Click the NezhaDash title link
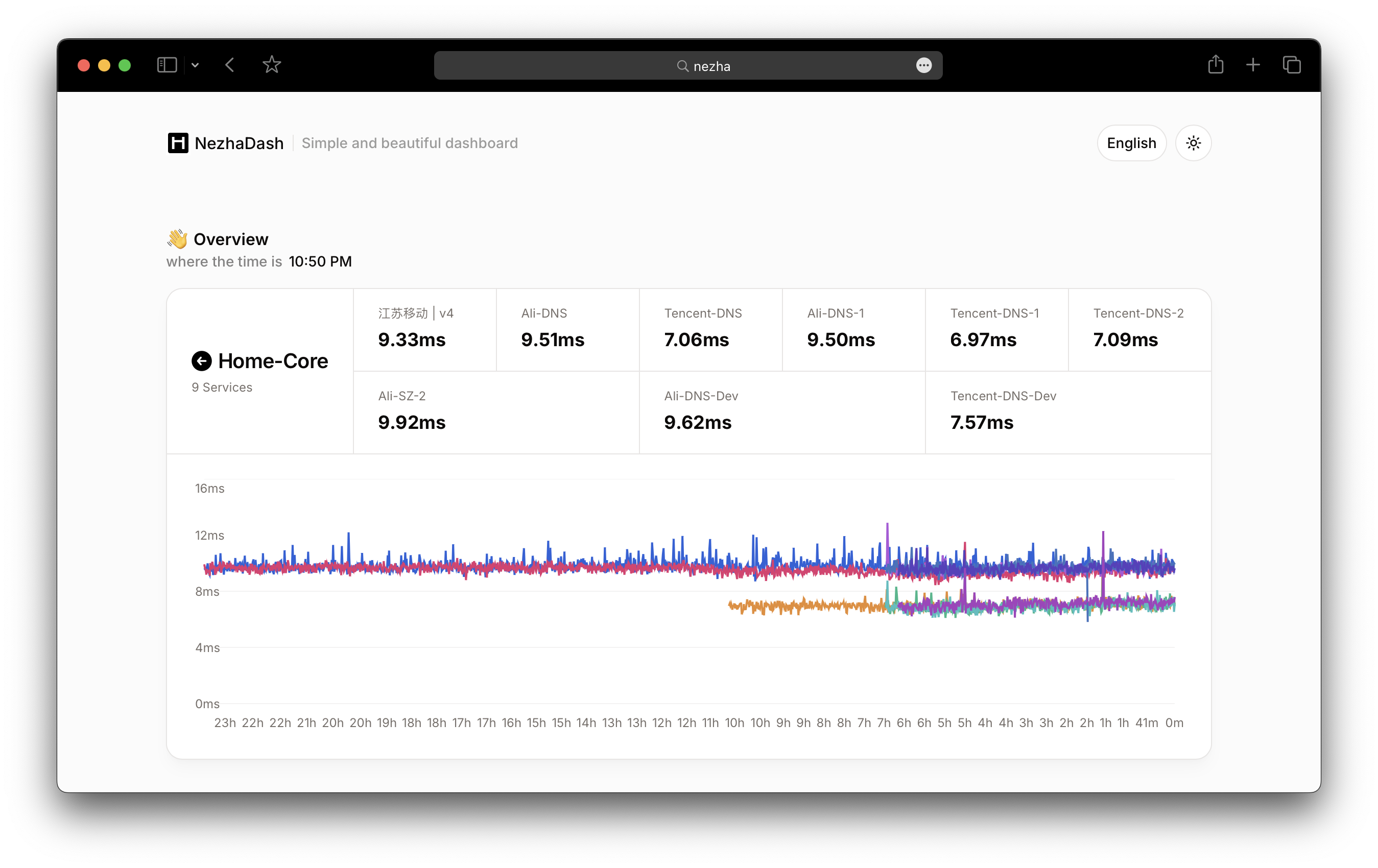1378x868 pixels. tap(239, 143)
